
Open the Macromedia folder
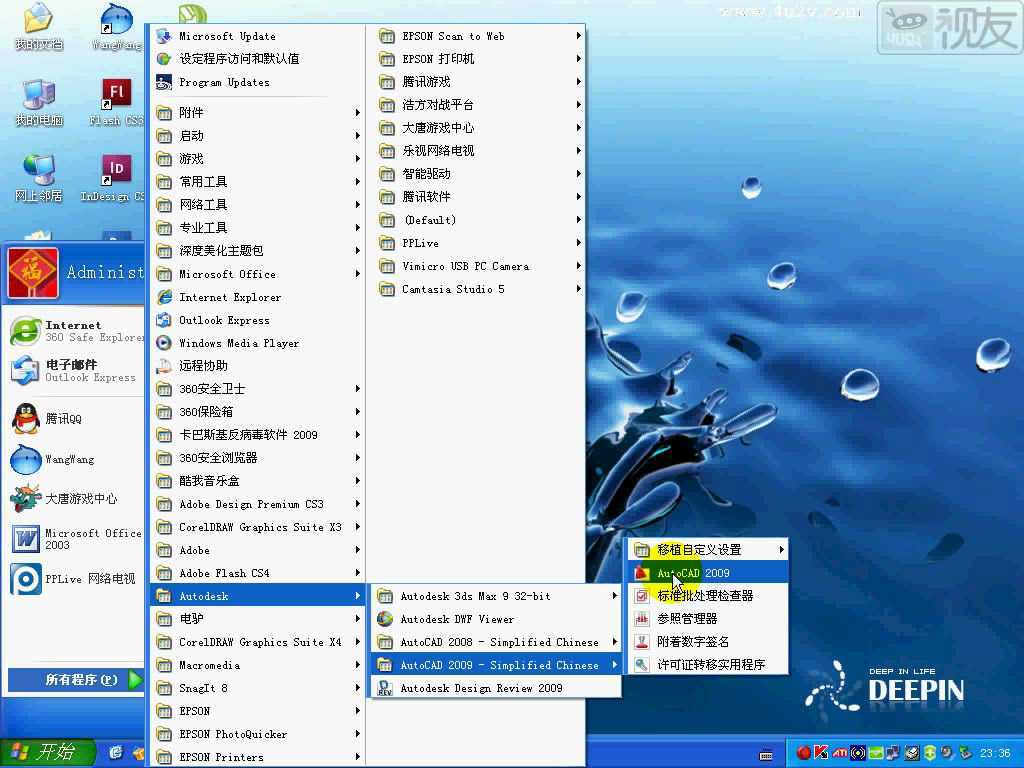coord(257,665)
